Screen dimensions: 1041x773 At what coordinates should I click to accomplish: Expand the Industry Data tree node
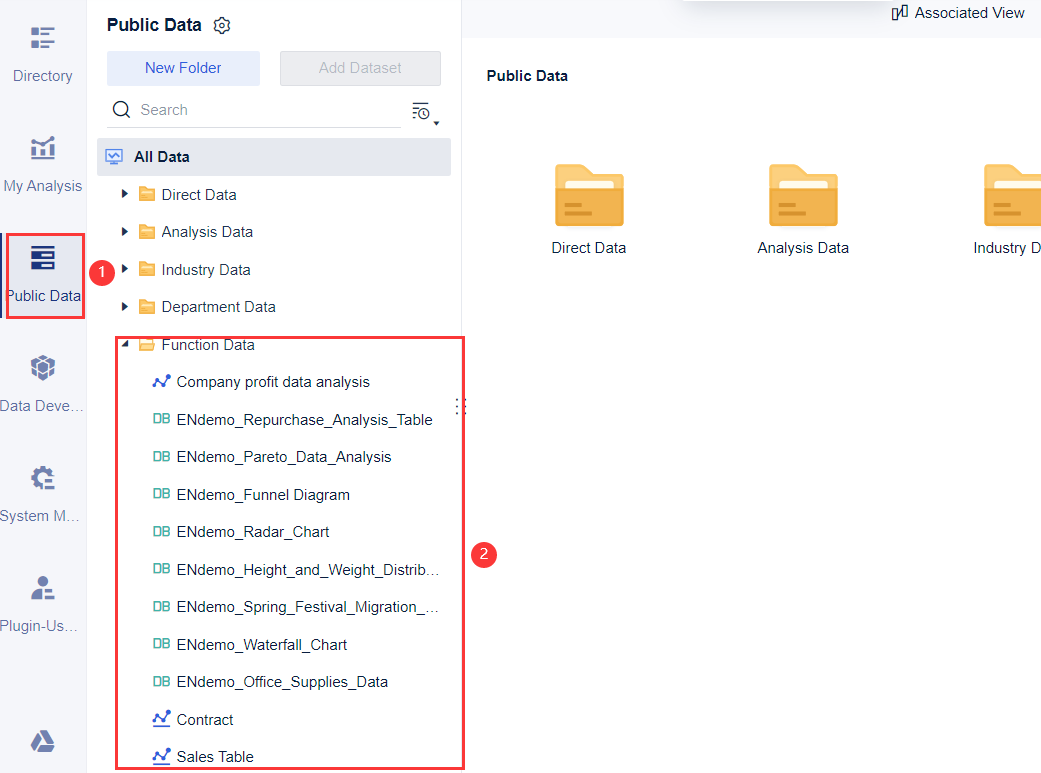124,269
